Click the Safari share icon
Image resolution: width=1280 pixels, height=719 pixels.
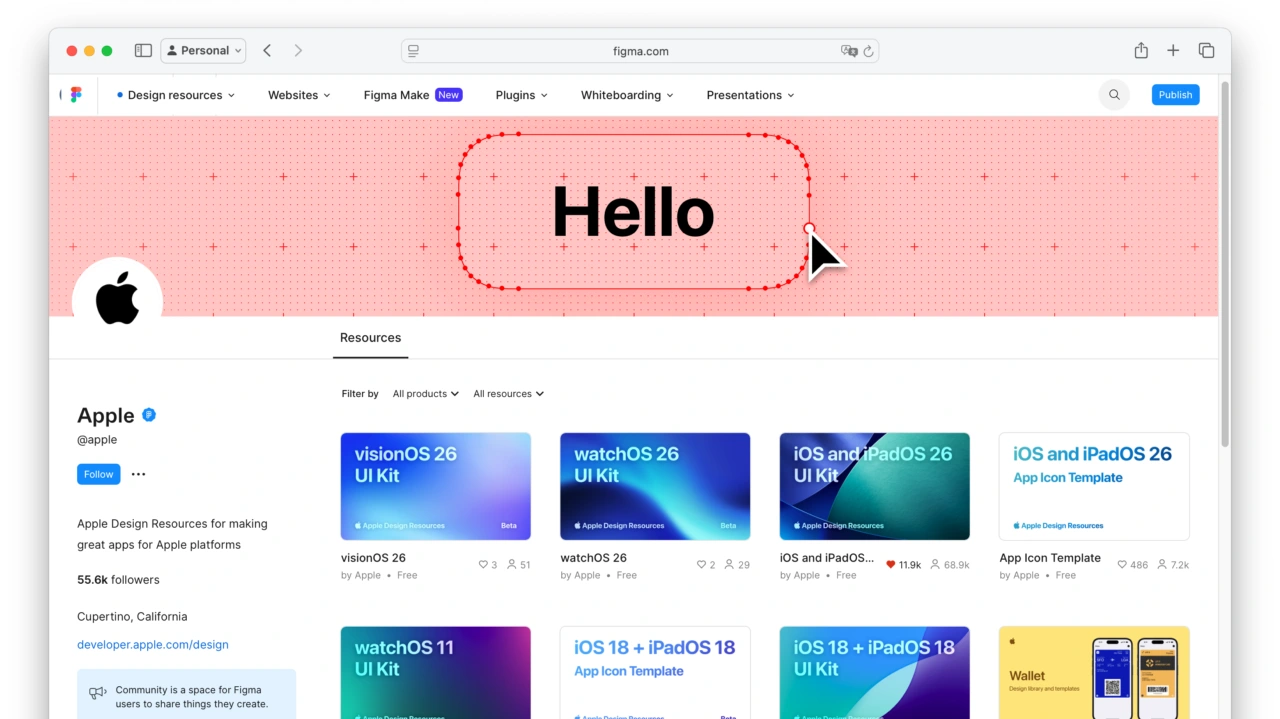[x=1141, y=50]
